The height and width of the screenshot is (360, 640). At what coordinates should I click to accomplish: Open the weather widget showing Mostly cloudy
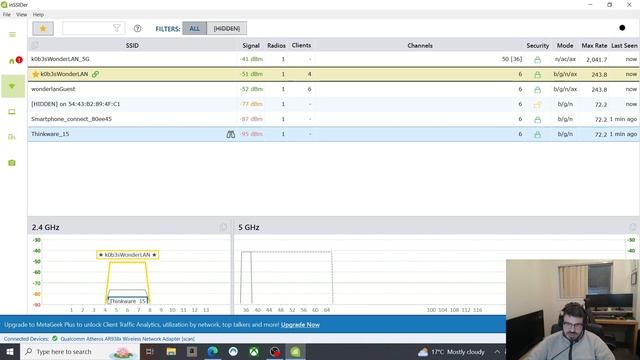tap(451, 351)
